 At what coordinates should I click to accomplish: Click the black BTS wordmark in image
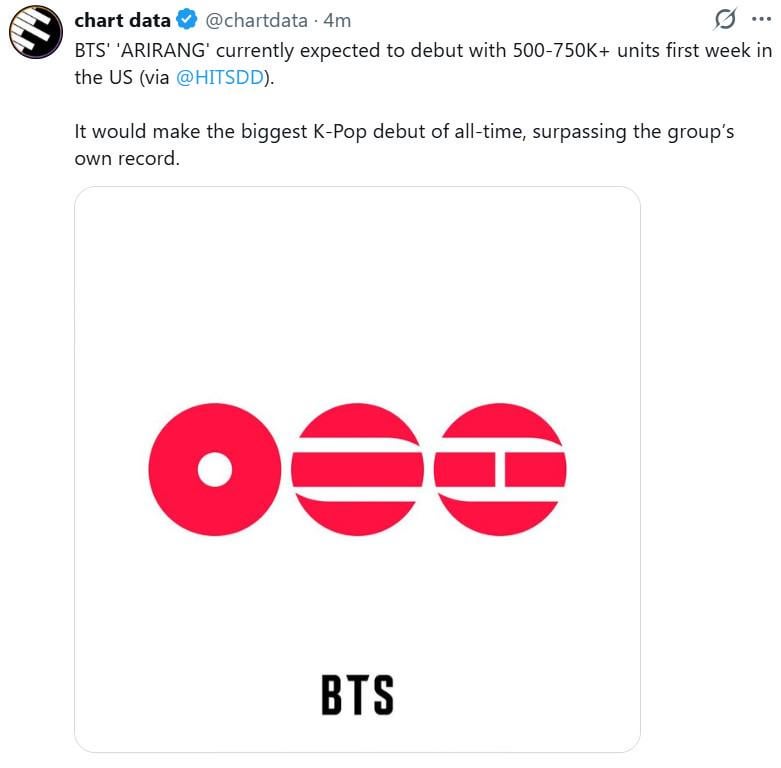[357, 695]
